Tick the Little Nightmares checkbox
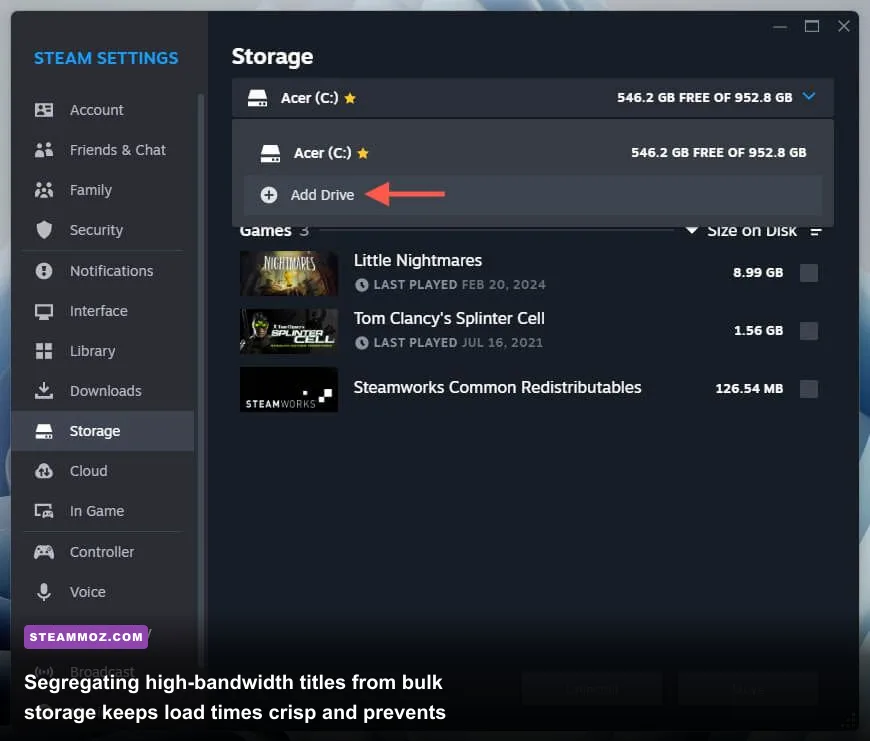This screenshot has height=741, width=870. pyautogui.click(x=809, y=273)
